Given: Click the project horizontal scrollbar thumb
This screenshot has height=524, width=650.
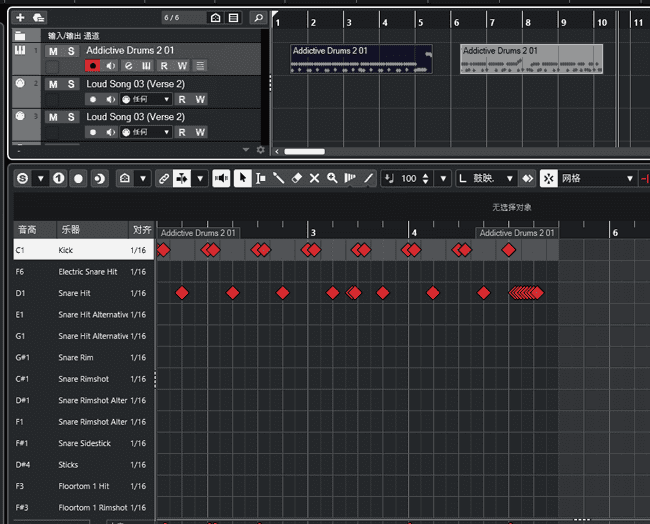Looking at the screenshot, I should pos(304,151).
